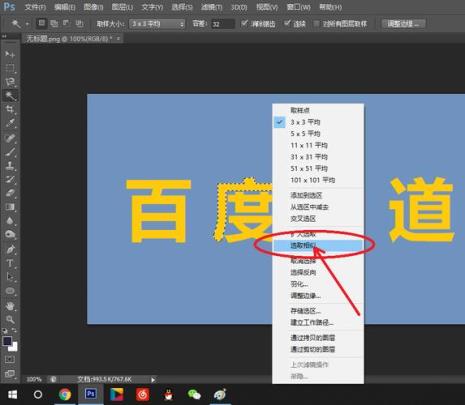Select the Eyedropper tool
The height and width of the screenshot is (405, 465).
pos(10,123)
